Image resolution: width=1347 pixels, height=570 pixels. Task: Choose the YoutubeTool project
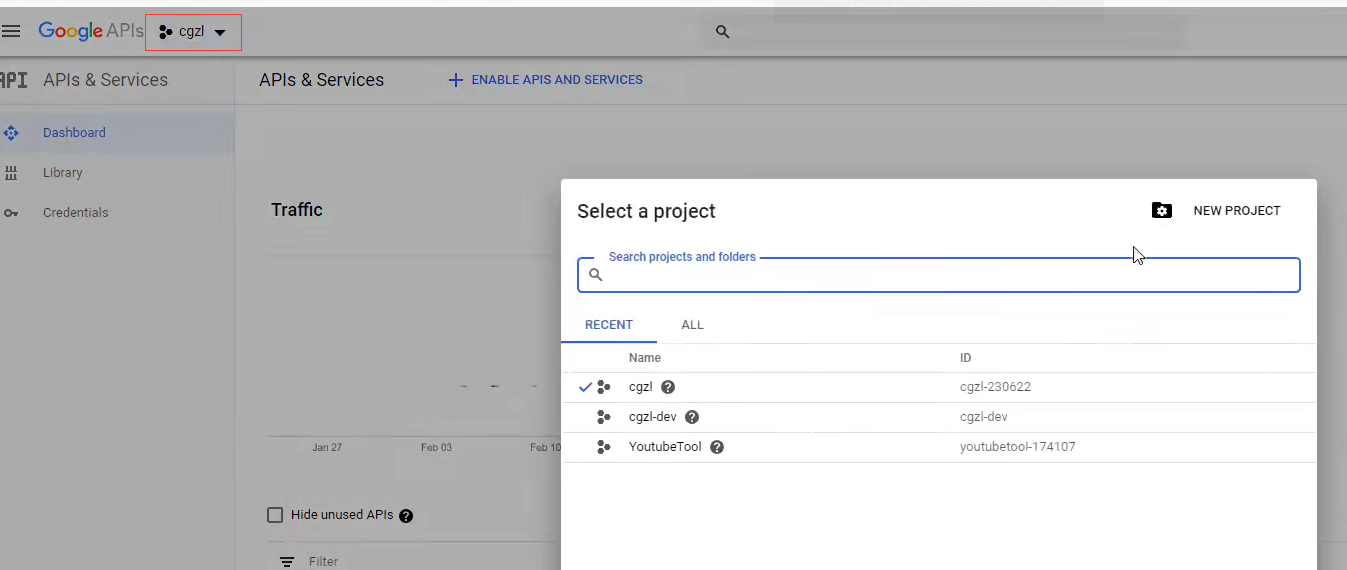[x=664, y=447]
